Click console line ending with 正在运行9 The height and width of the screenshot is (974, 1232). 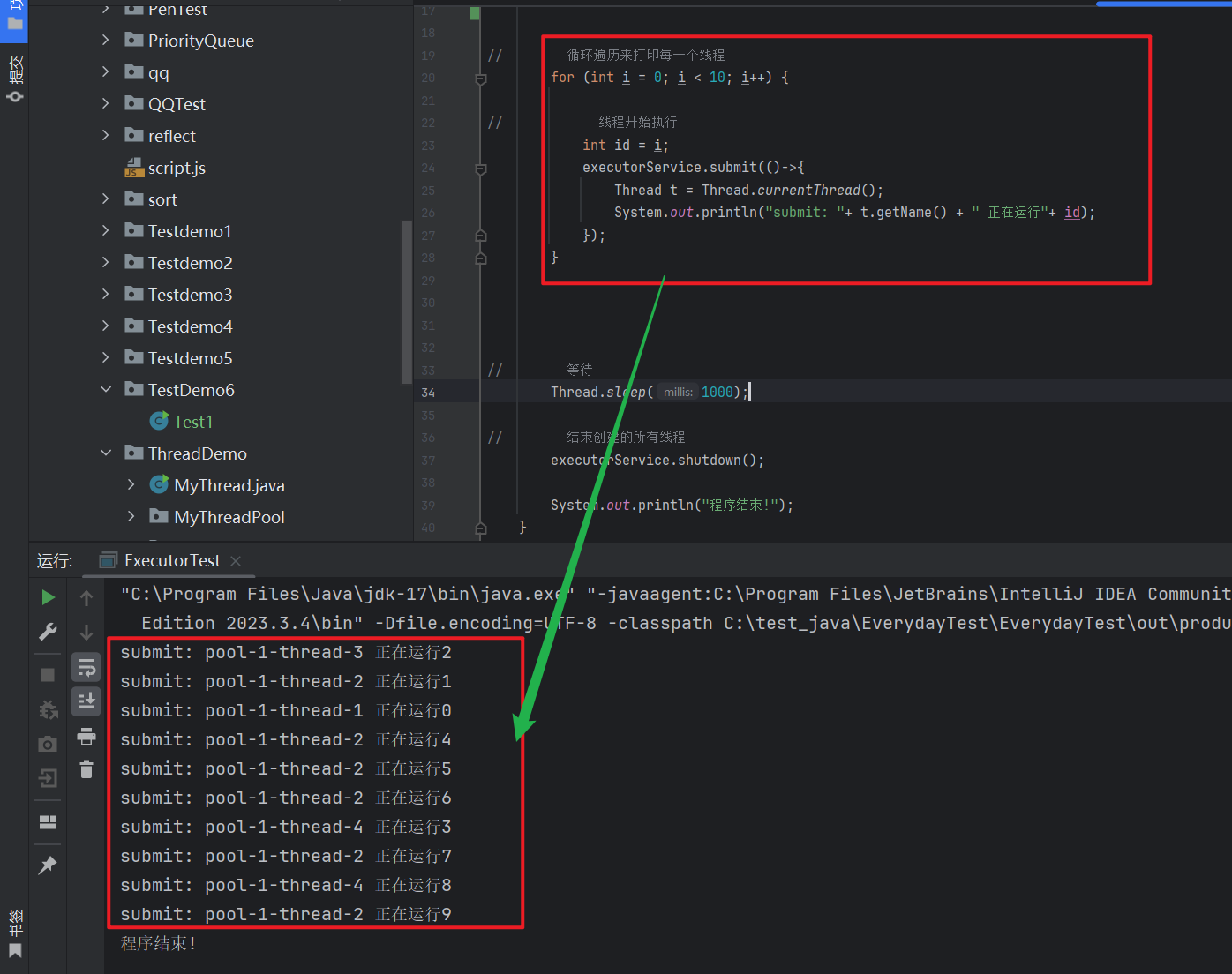click(286, 914)
